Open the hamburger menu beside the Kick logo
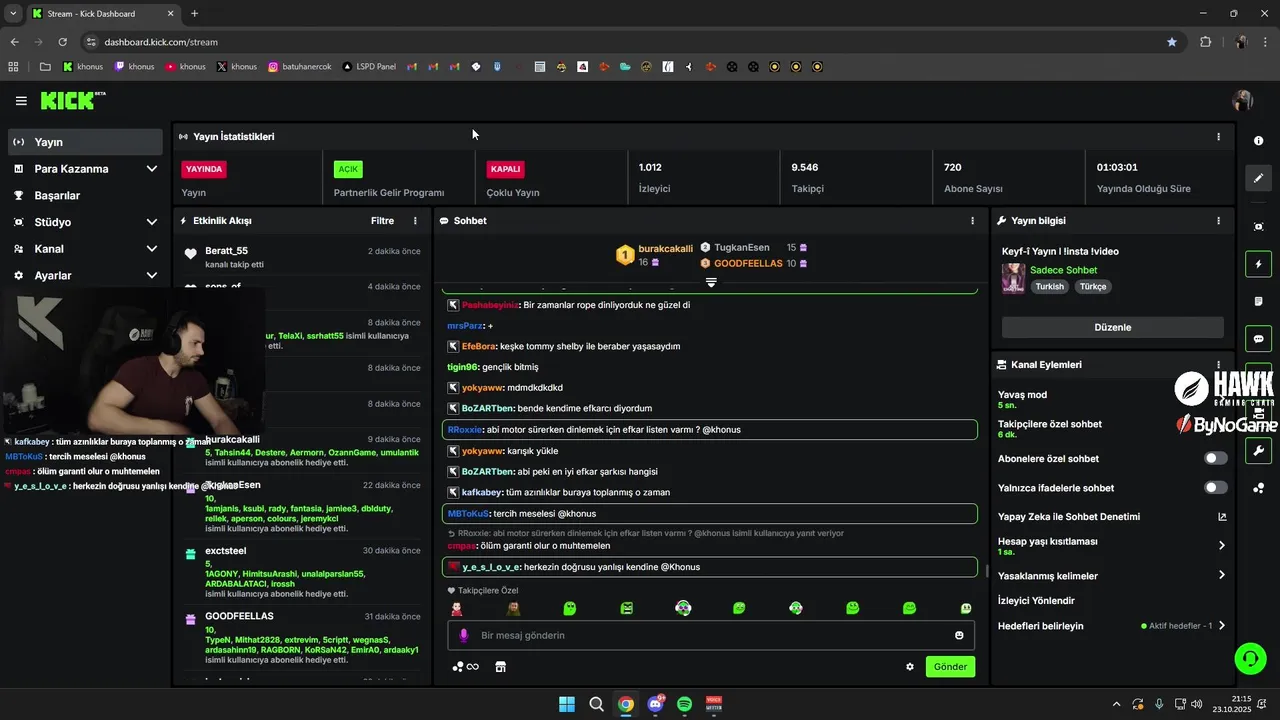Viewport: 1280px width, 720px height. 21,101
